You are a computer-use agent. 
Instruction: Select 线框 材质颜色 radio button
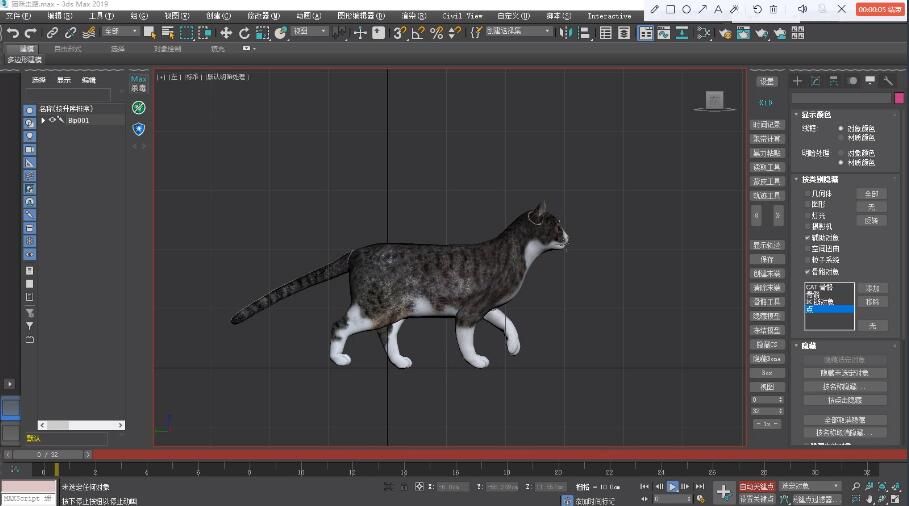click(841, 138)
